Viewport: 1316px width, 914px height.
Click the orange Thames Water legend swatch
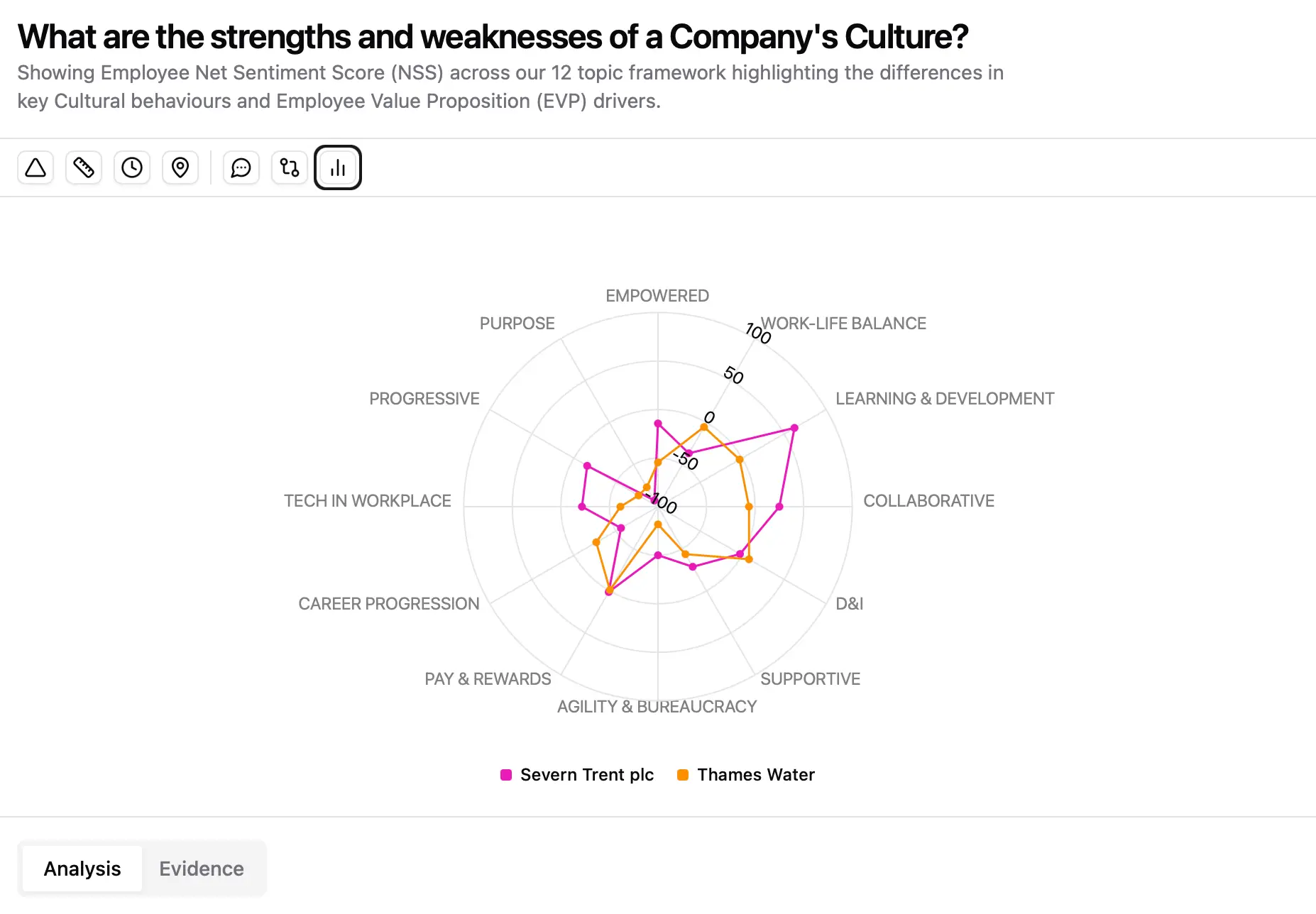click(x=683, y=775)
